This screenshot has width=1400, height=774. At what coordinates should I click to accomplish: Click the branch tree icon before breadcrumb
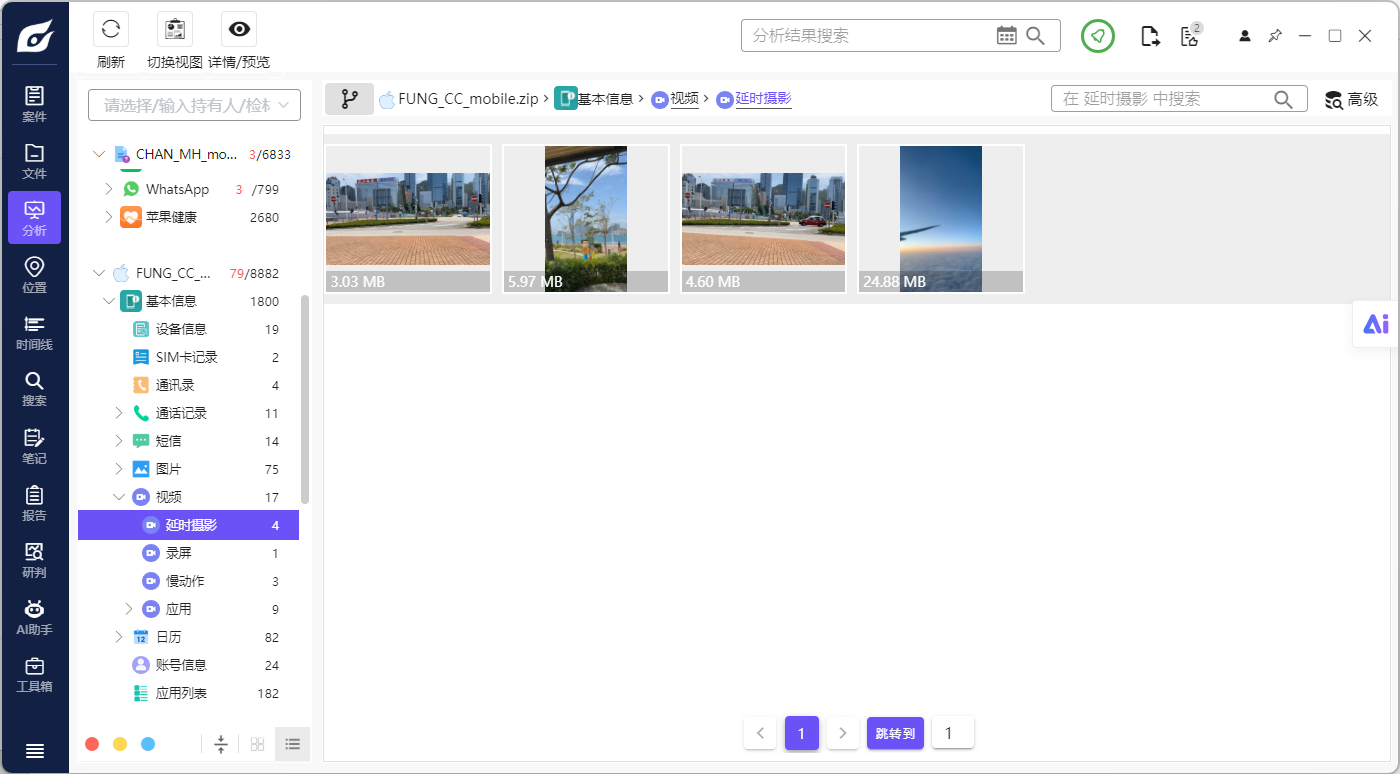pyautogui.click(x=349, y=99)
